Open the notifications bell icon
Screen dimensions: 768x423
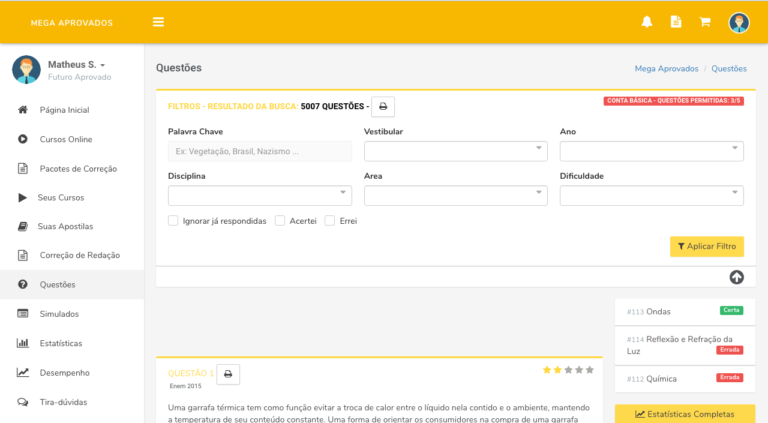tap(647, 22)
